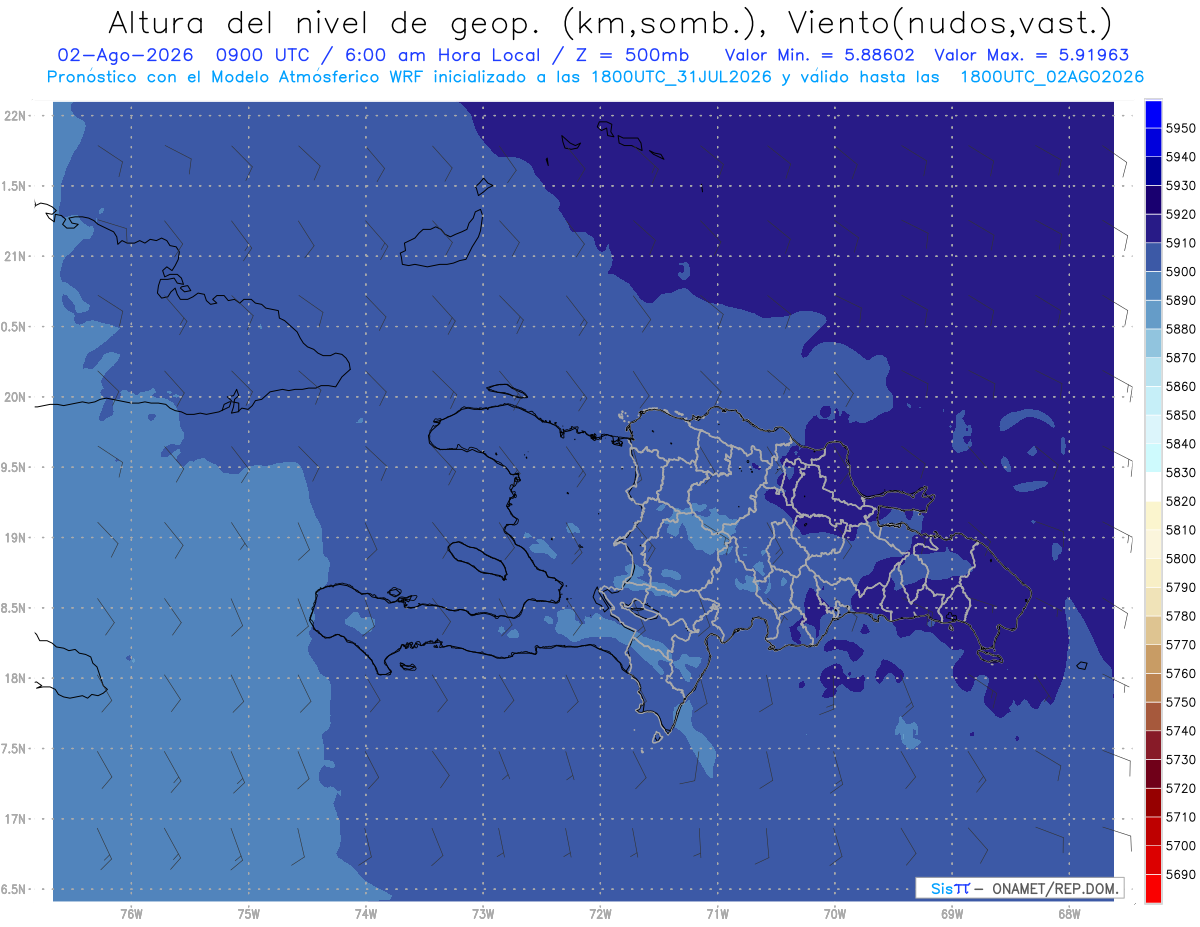Click the 5780 color bar value
The height and width of the screenshot is (927, 1200).
[1181, 616]
